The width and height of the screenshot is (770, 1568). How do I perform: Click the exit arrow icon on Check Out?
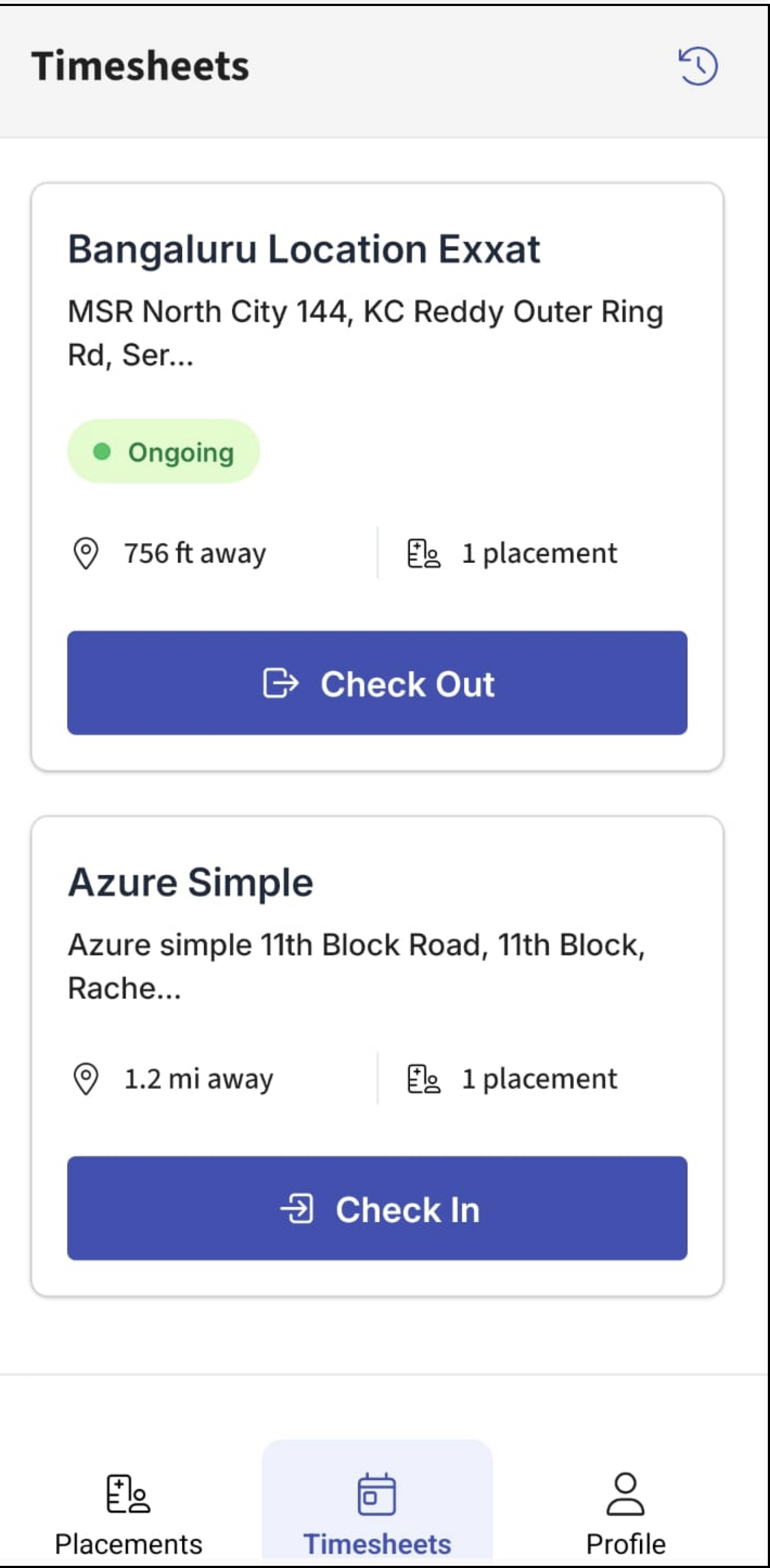[280, 683]
